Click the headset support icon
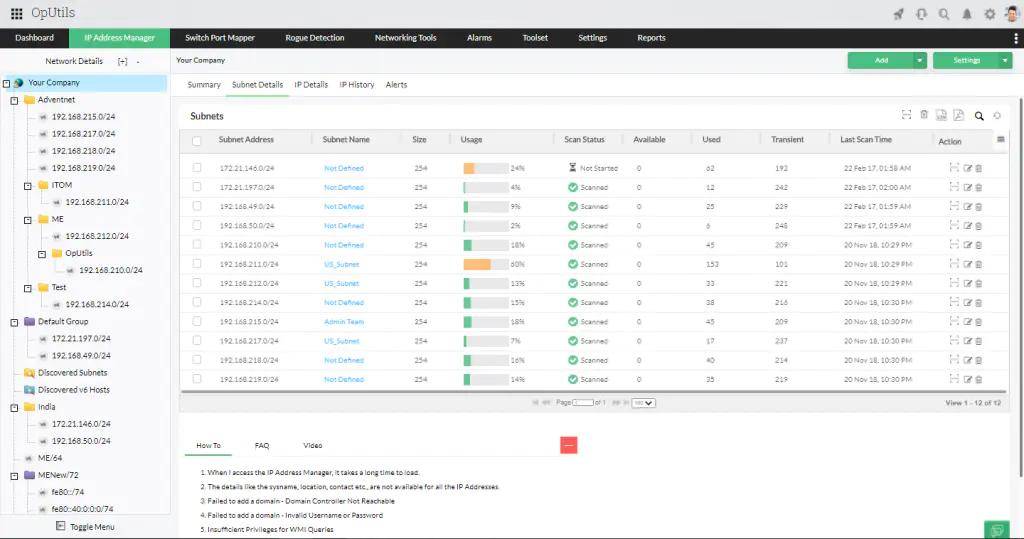 pos(921,14)
